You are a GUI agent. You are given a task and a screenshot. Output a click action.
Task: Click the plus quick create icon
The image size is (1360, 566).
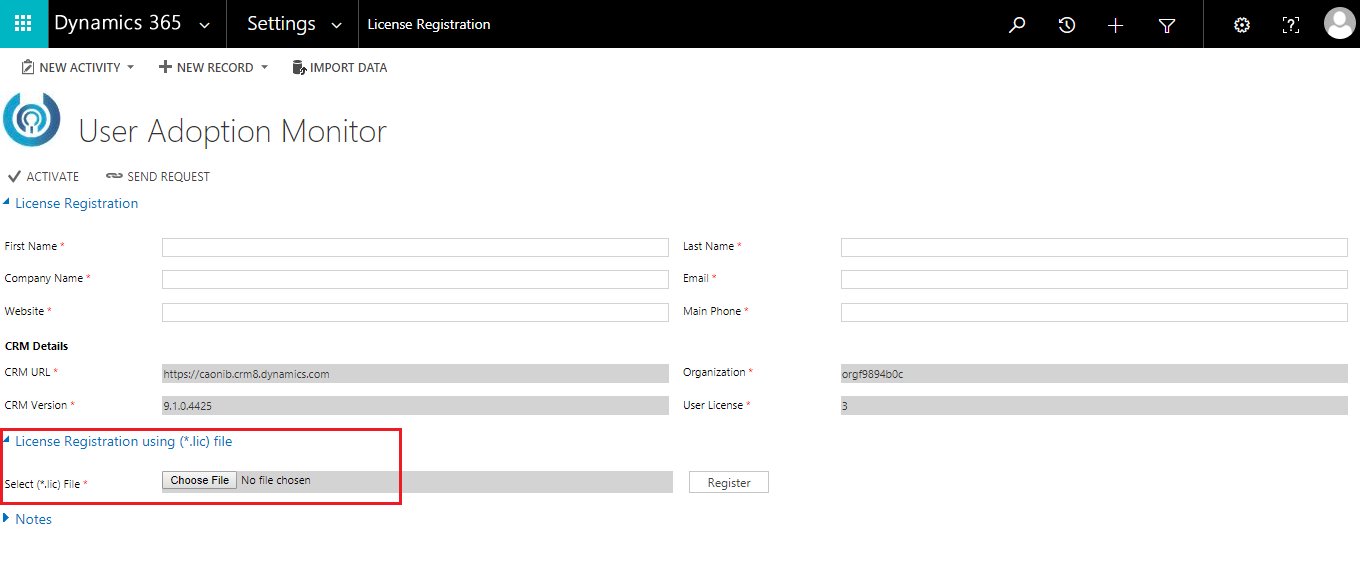click(1116, 25)
